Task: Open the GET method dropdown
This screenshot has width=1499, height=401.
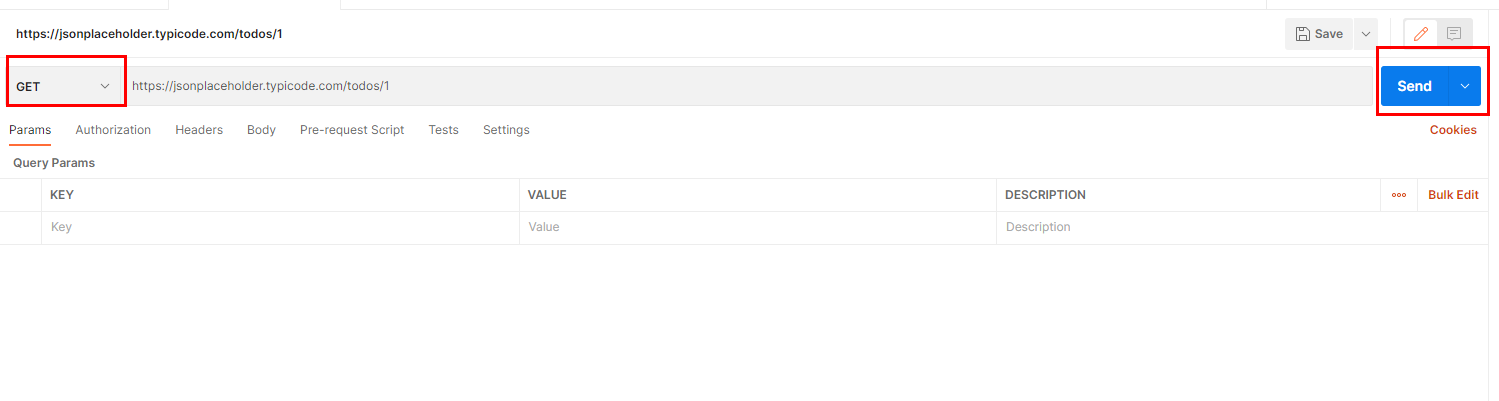Action: coord(64,87)
